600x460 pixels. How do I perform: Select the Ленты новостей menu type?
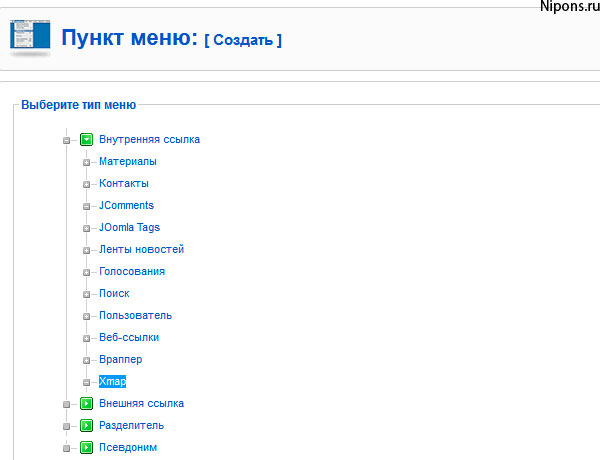click(x=141, y=249)
